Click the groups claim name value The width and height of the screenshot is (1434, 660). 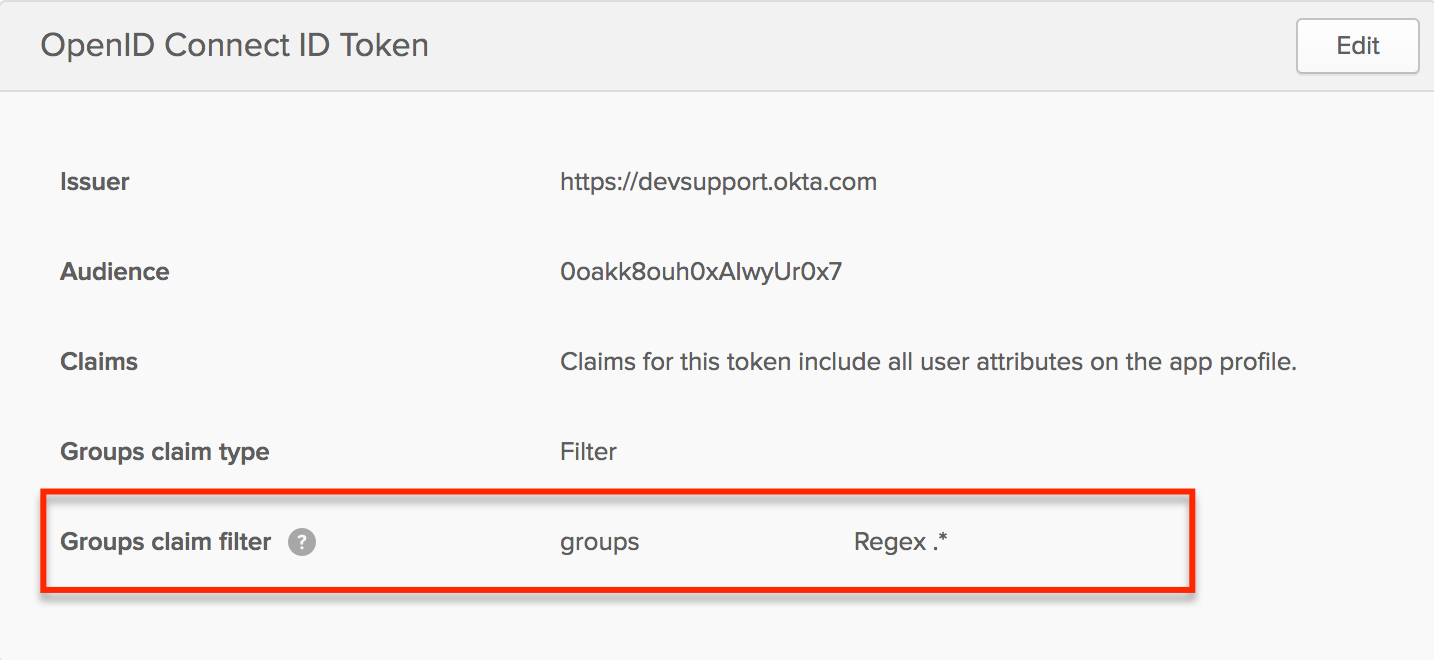click(599, 542)
